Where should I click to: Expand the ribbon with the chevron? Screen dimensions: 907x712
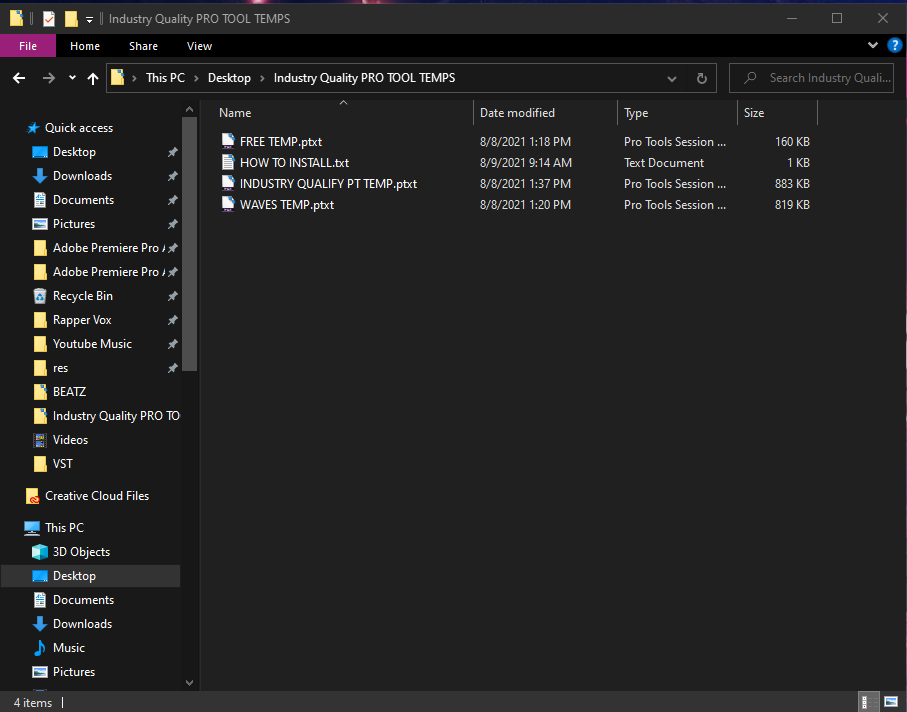873,46
